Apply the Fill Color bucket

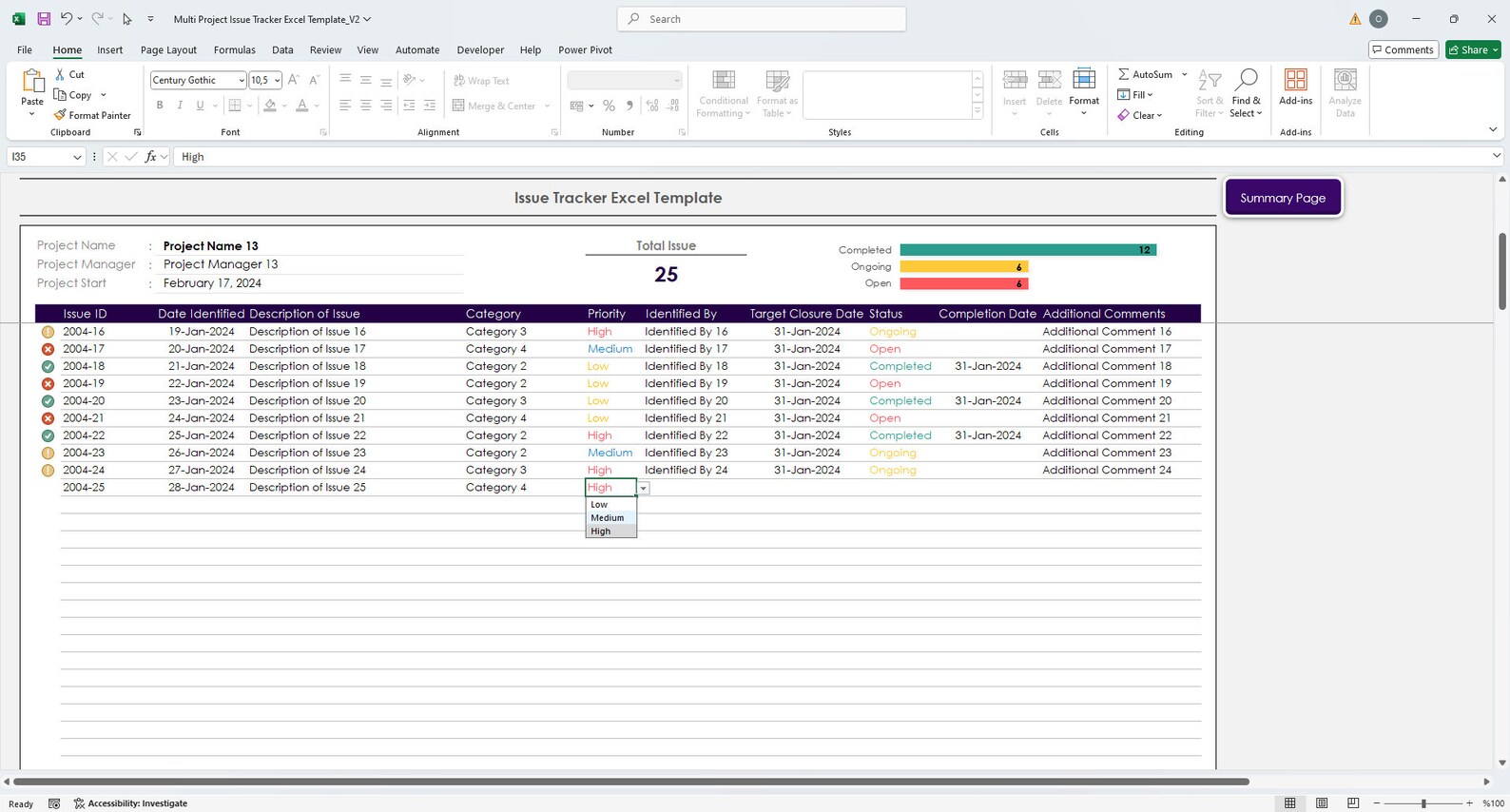tap(270, 106)
